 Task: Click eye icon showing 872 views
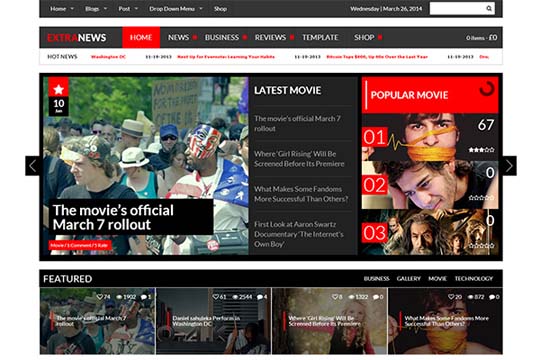tap(470, 297)
